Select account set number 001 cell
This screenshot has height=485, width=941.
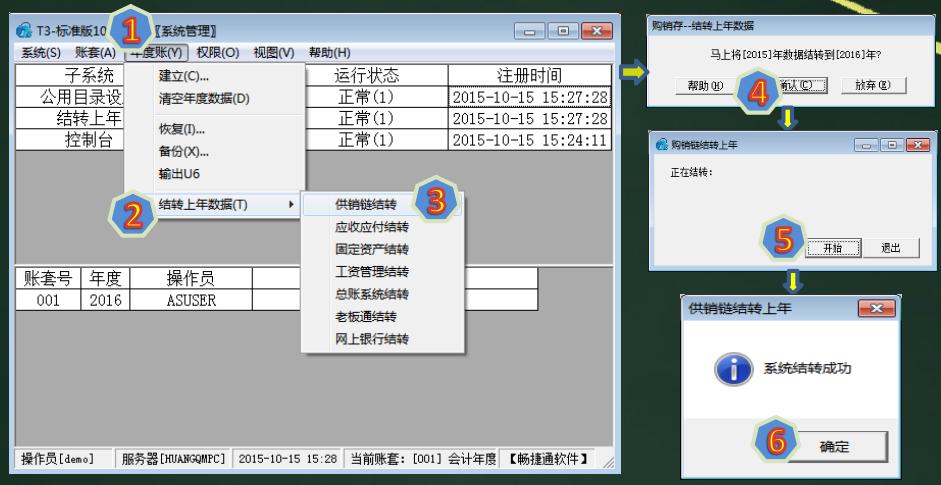click(48, 300)
